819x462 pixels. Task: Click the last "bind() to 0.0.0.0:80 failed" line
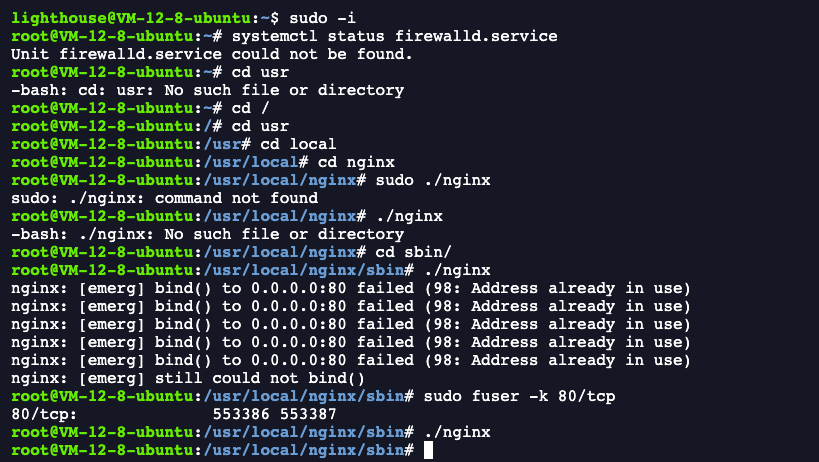350,360
